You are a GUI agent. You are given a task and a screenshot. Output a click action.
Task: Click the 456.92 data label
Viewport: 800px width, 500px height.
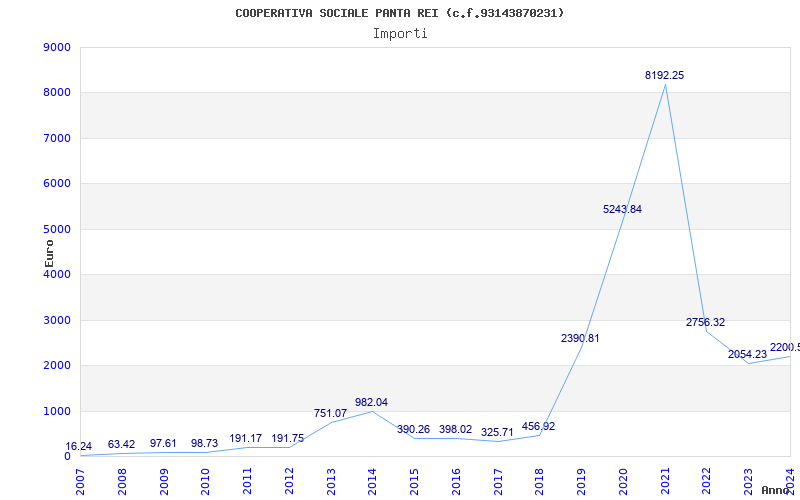(538, 427)
